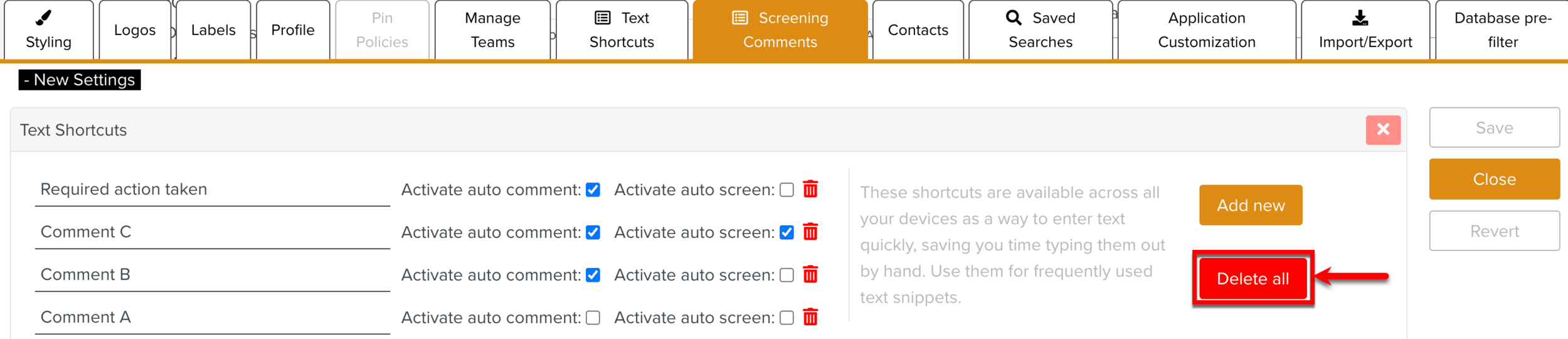Disable auto comment for Required action taken
1568x339 pixels.
pos(593,190)
